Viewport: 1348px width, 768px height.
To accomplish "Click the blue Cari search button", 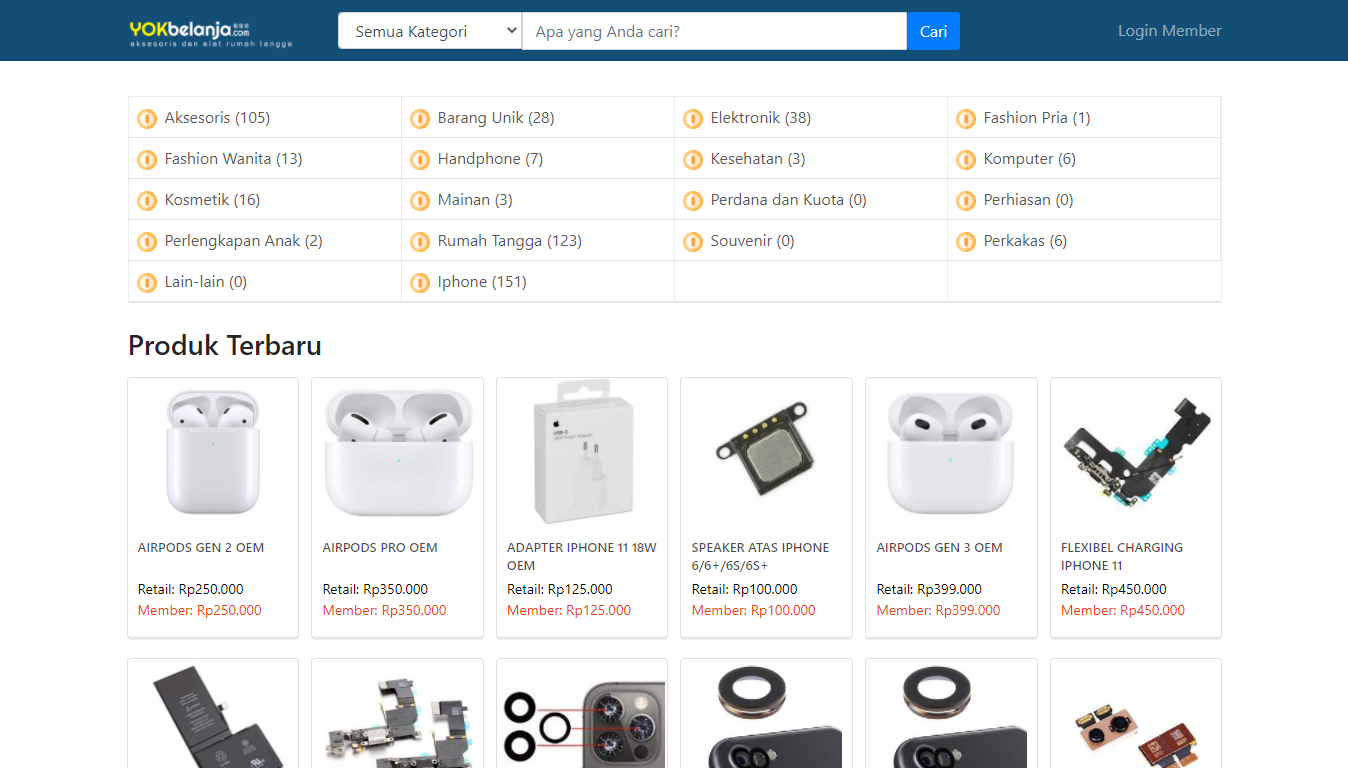I will 933,31.
